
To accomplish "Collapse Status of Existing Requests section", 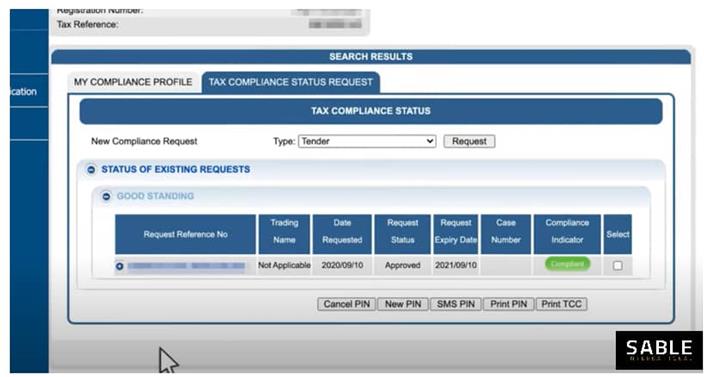I will pyautogui.click(x=91, y=170).
